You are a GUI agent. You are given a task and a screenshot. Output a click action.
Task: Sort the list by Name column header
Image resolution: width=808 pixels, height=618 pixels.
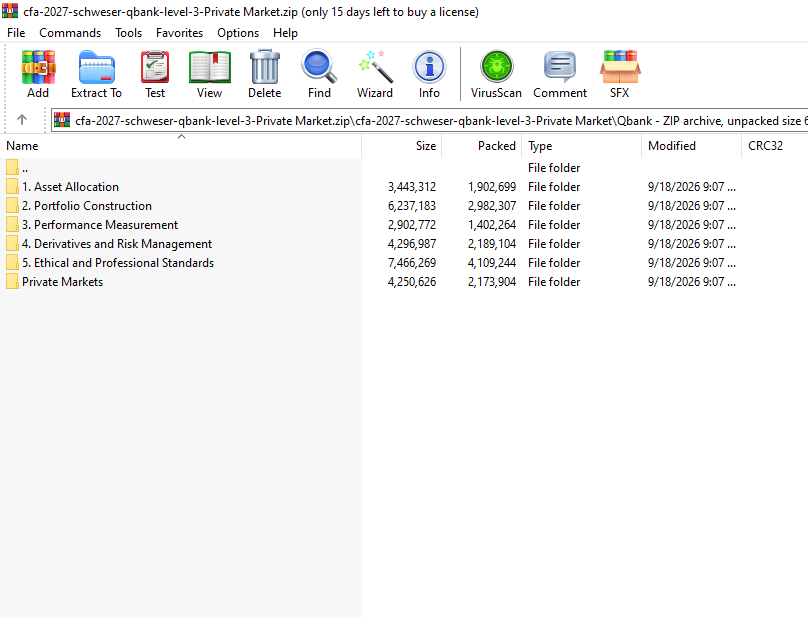tap(180, 146)
